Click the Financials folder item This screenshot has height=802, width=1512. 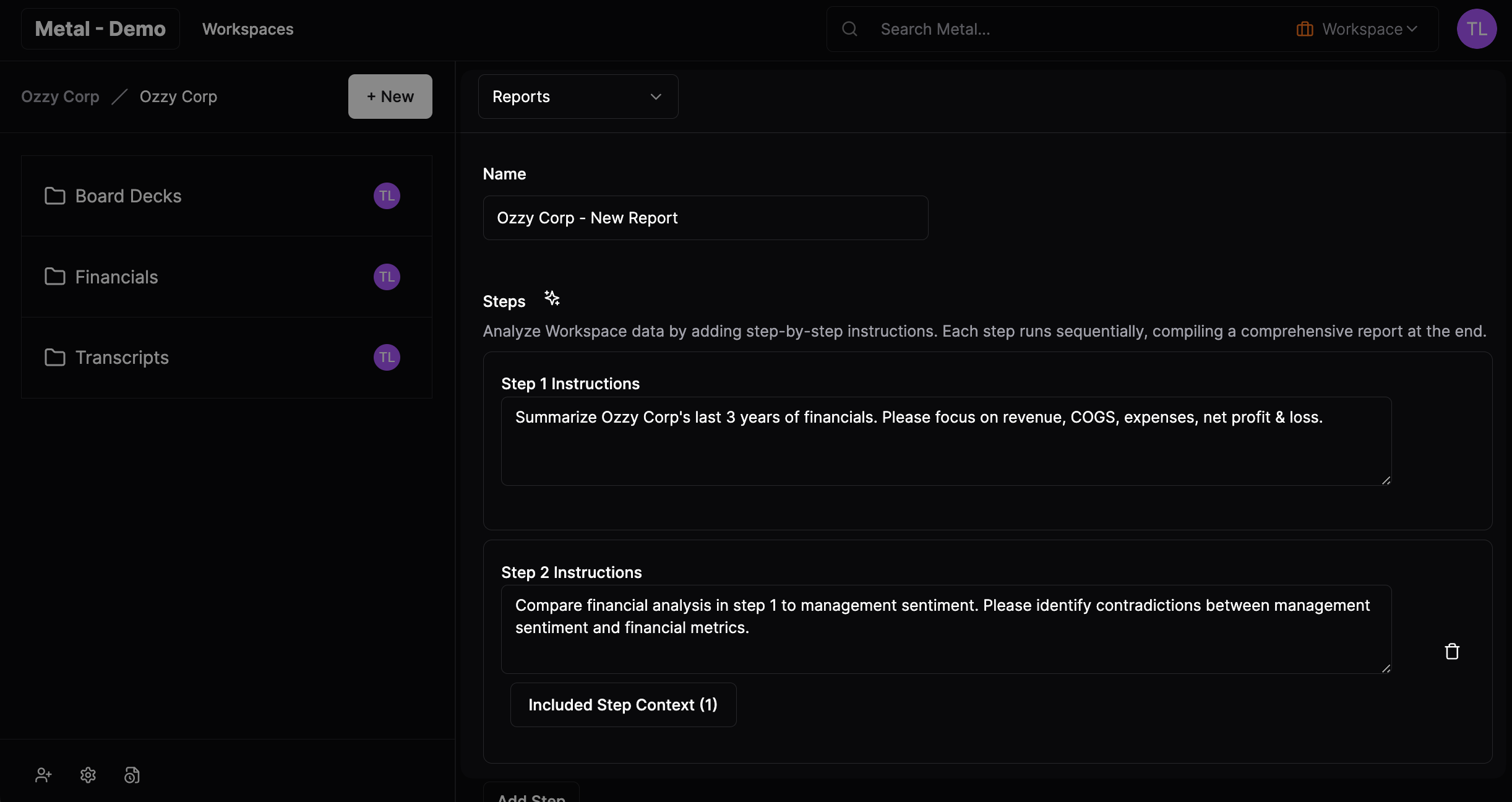(116, 276)
